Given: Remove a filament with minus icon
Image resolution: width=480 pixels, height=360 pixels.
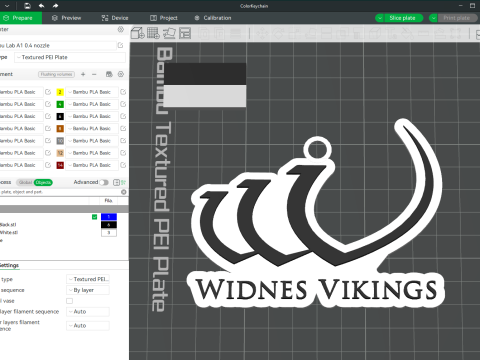Looking at the screenshot, I should 94,74.
